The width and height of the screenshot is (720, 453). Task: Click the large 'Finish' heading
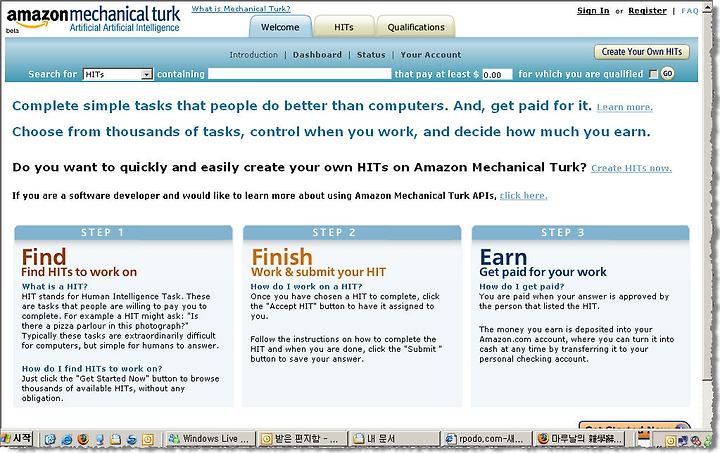[281, 257]
